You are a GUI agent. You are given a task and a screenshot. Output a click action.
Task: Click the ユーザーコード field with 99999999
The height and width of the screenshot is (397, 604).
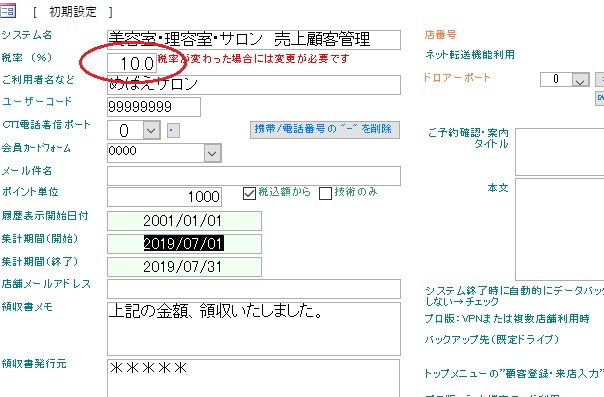(x=154, y=107)
